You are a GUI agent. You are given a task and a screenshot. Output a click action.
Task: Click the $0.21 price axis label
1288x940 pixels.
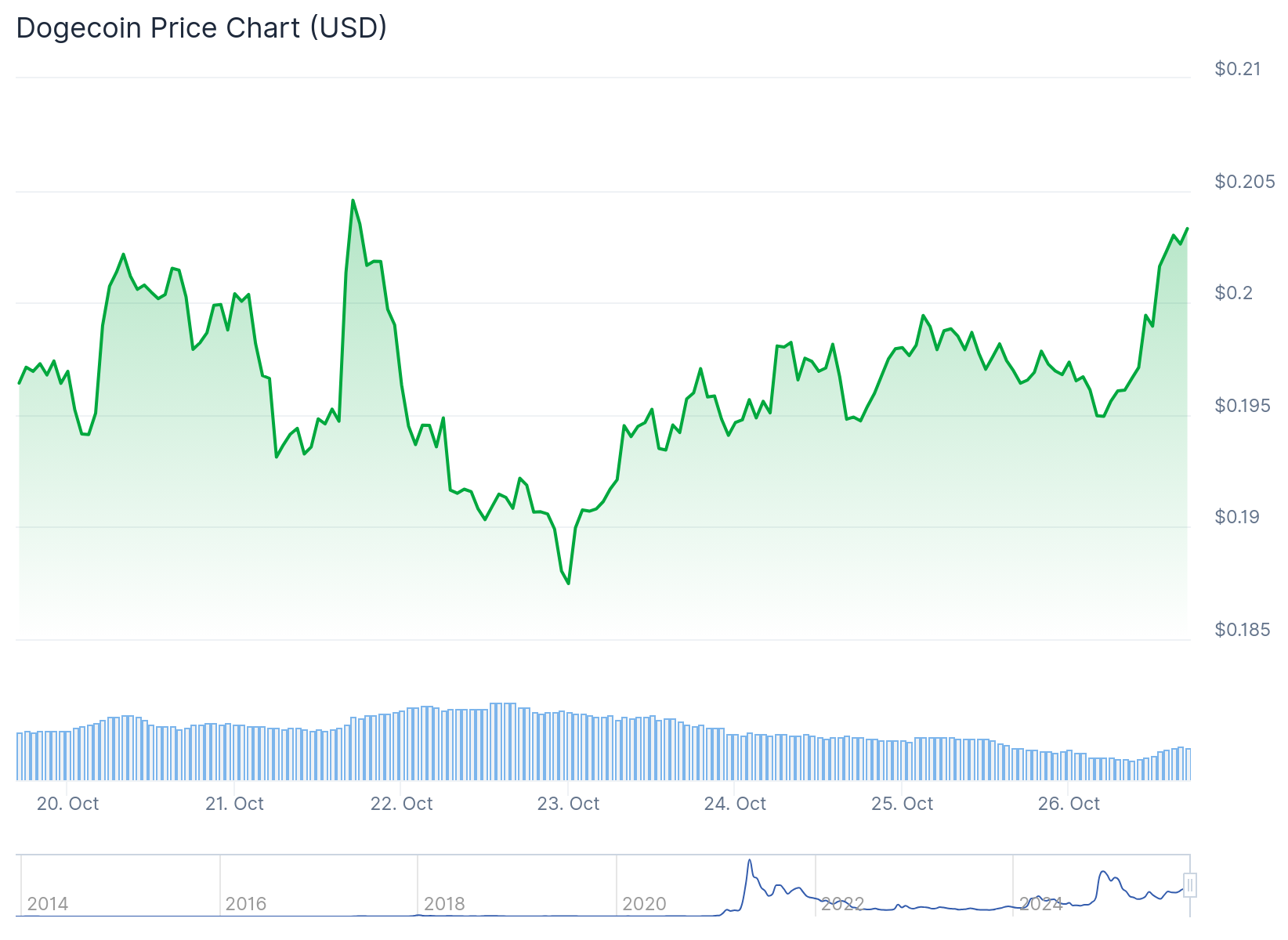click(1238, 69)
